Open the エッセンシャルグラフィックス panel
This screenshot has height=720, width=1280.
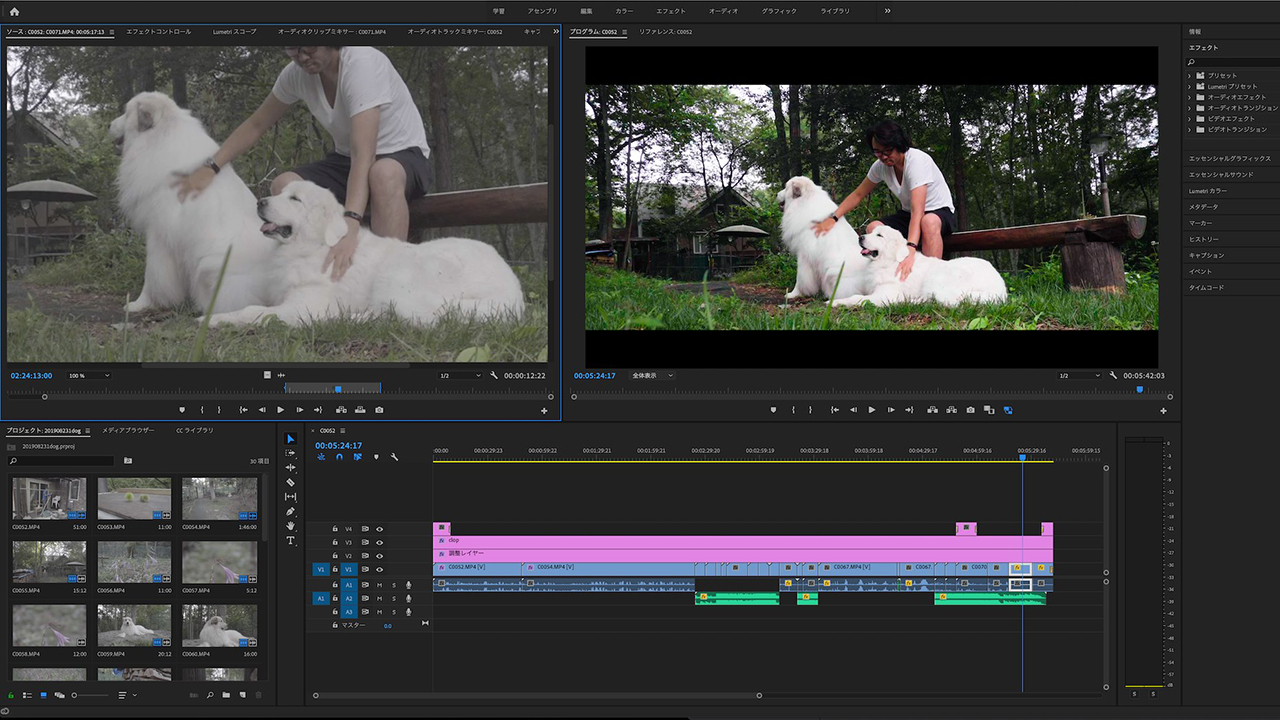pyautogui.click(x=1229, y=158)
